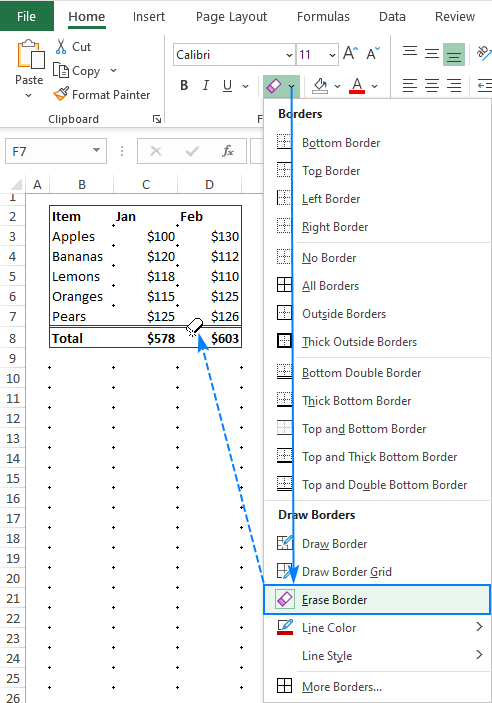Open Paste options dropdown arrow
Image resolution: width=492 pixels, height=703 pixels.
tap(29, 95)
